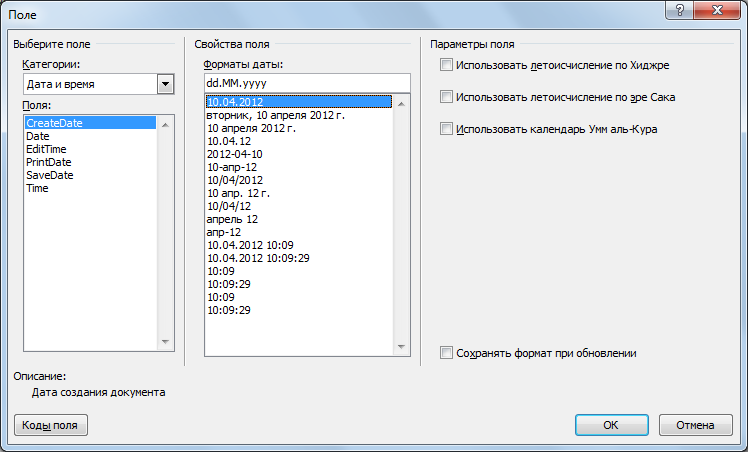Screen dimensions: 748x452
Task: Select format 10 апреля 2012 г.
Action: (x=299, y=128)
